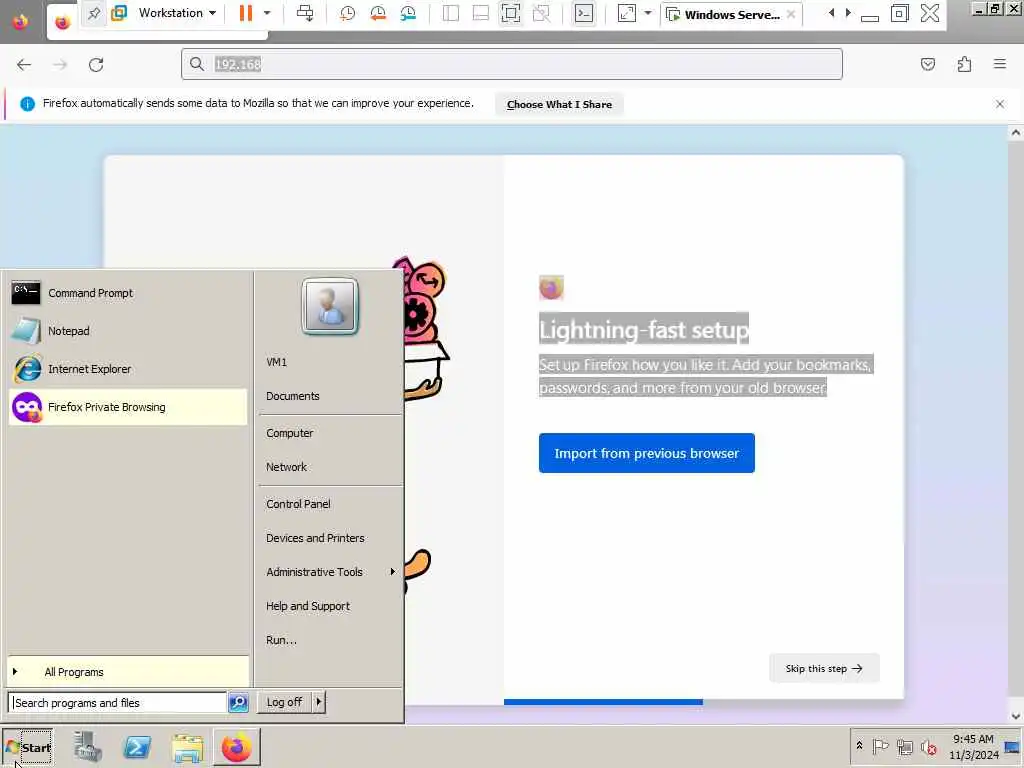
Task: Click the pin icon in VMware toolbar
Action: click(x=94, y=13)
